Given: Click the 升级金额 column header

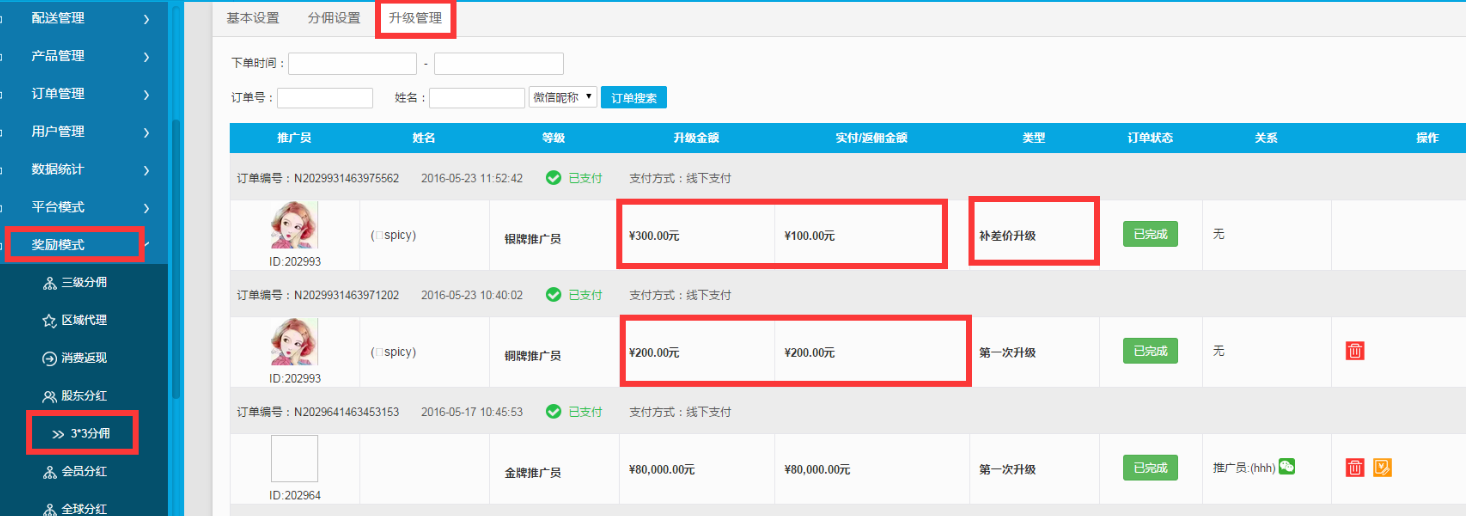Looking at the screenshot, I should tap(696, 138).
